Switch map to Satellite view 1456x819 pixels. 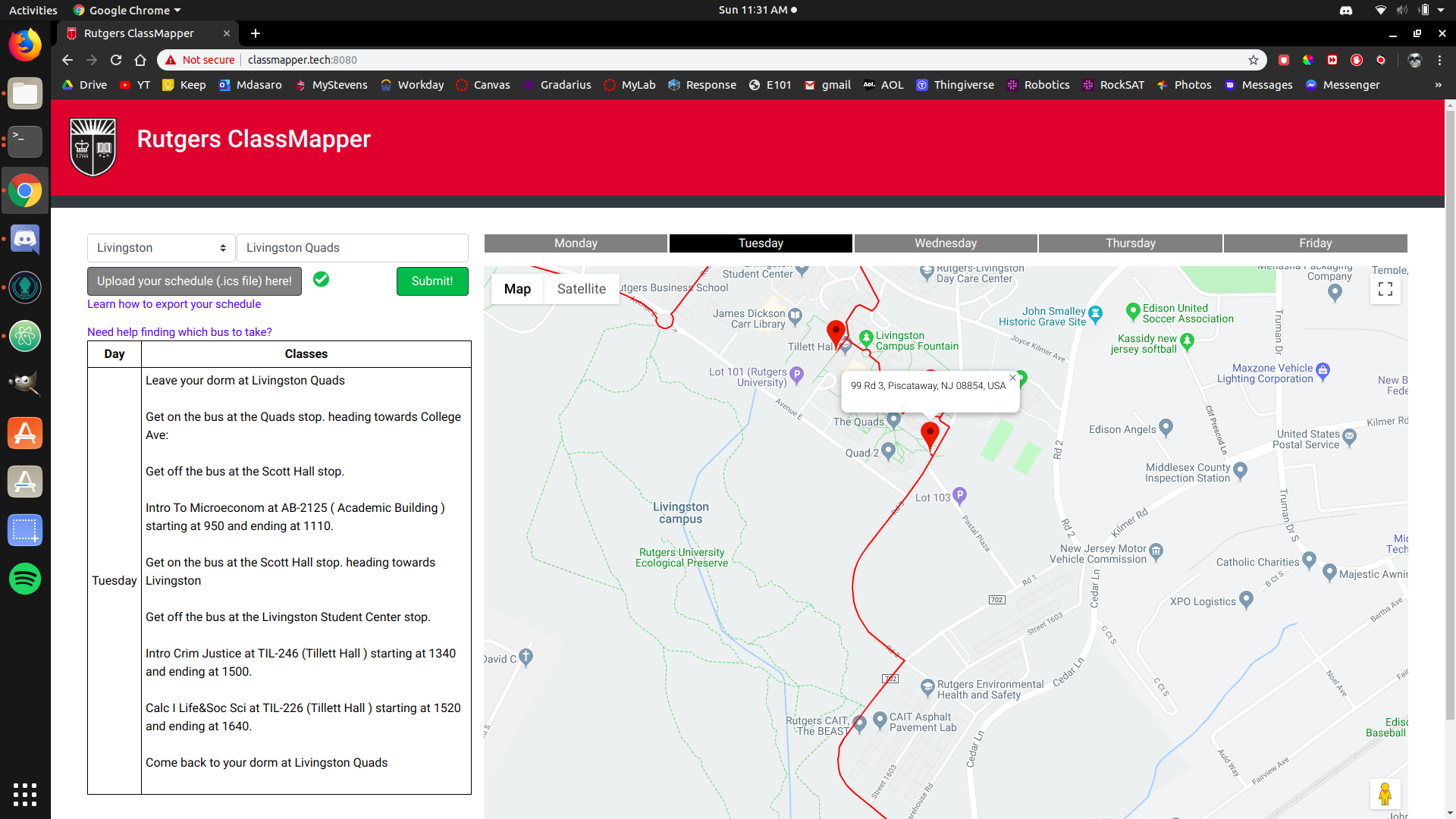point(581,289)
